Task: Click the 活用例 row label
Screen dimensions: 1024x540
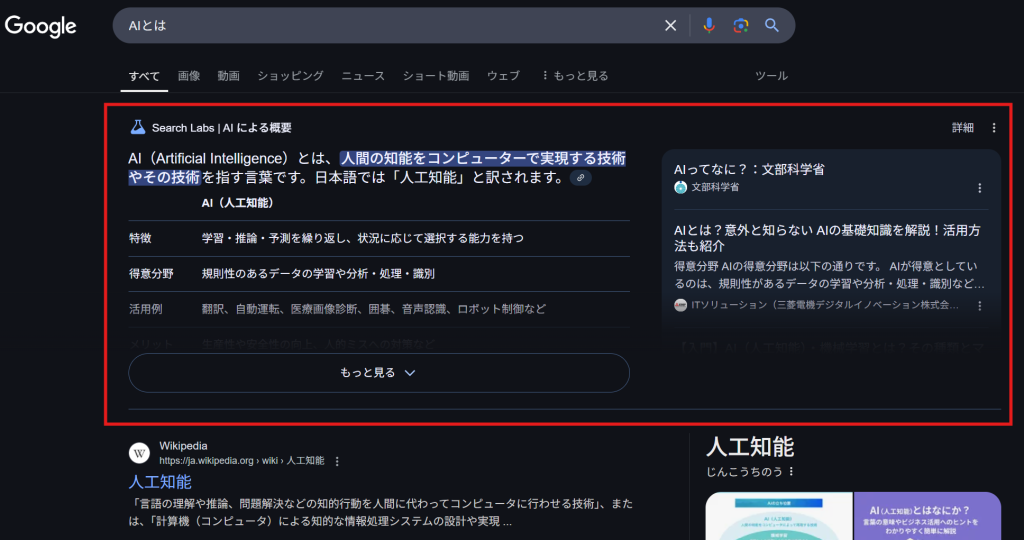Action: [x=146, y=309]
